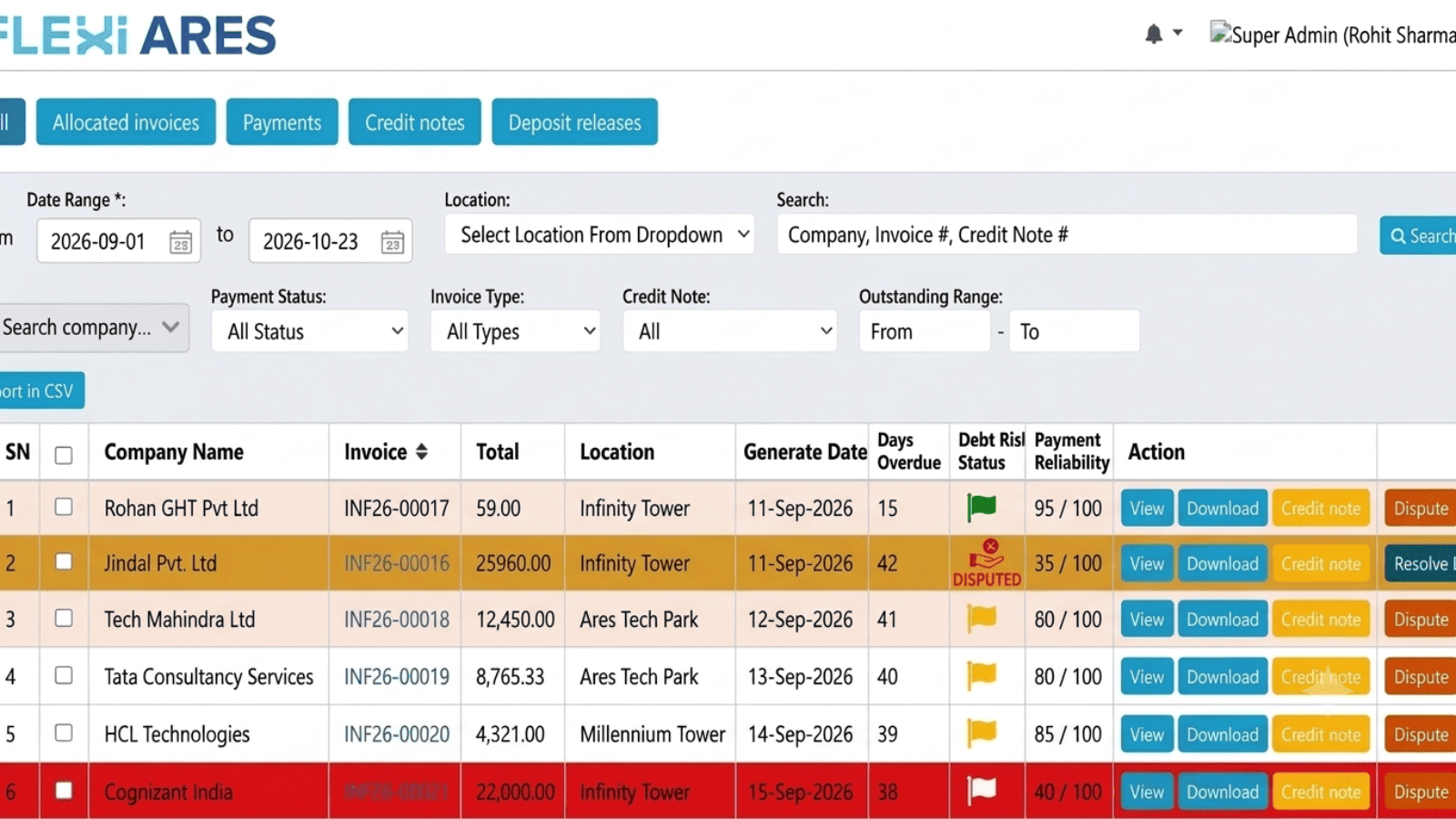This screenshot has width=1456, height=819.
Task: Click the blue Search button
Action: 1418,236
